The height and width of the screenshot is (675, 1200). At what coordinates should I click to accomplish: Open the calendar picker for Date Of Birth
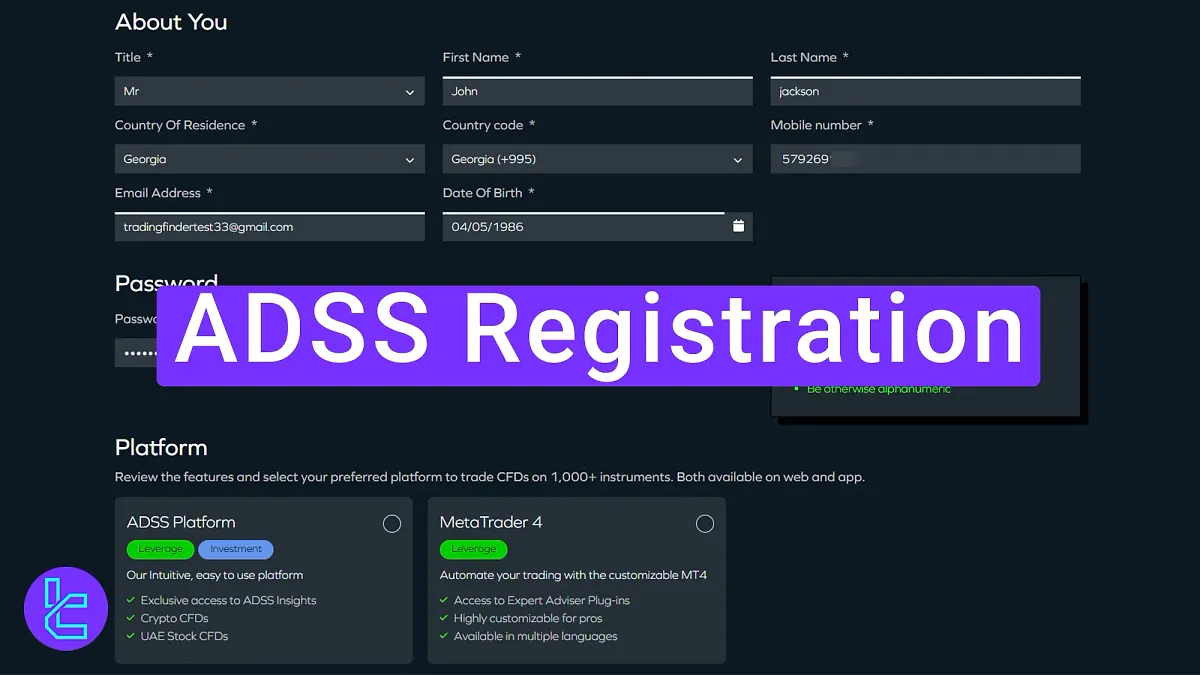point(739,226)
